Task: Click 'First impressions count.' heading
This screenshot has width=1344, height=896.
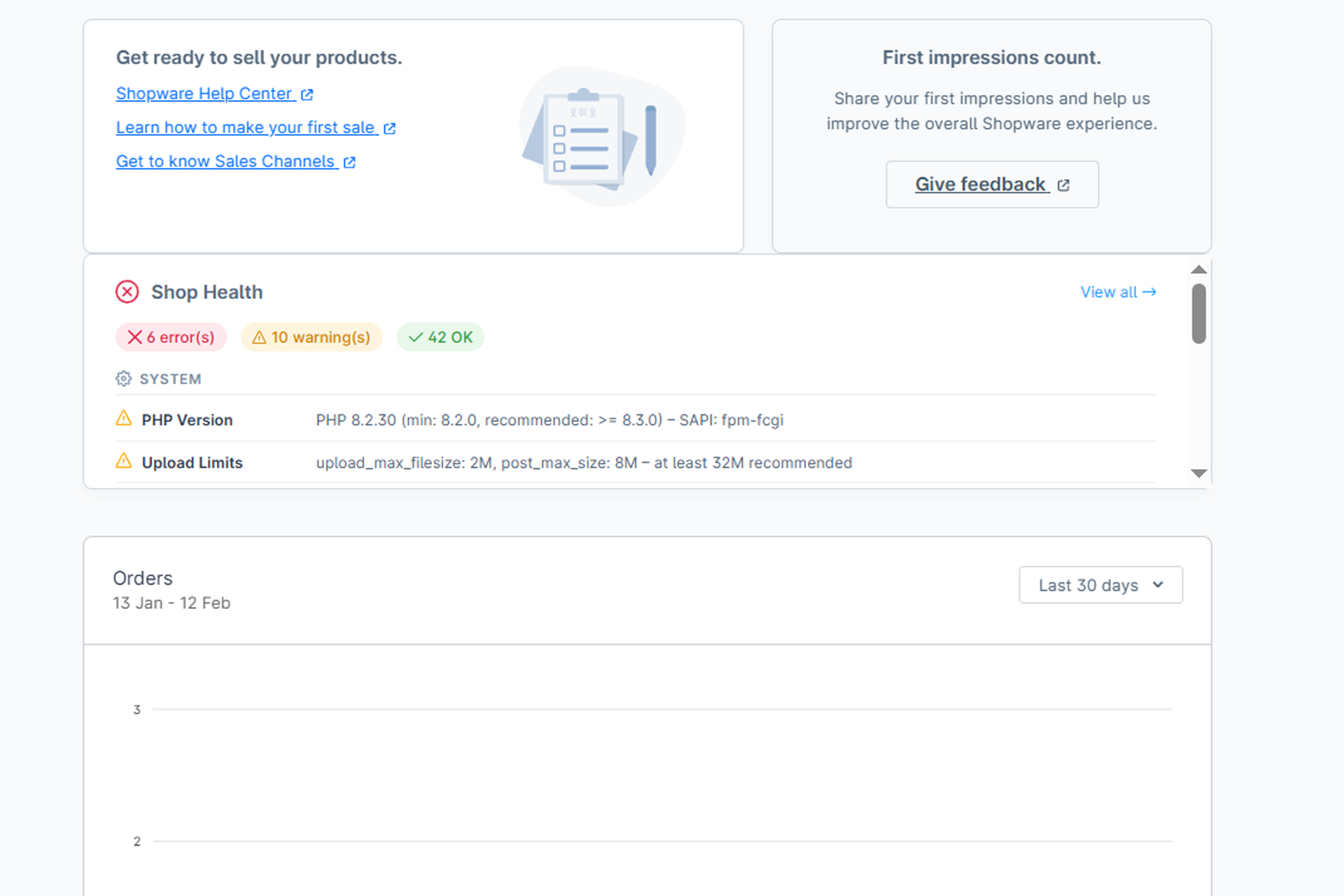Action: click(991, 57)
